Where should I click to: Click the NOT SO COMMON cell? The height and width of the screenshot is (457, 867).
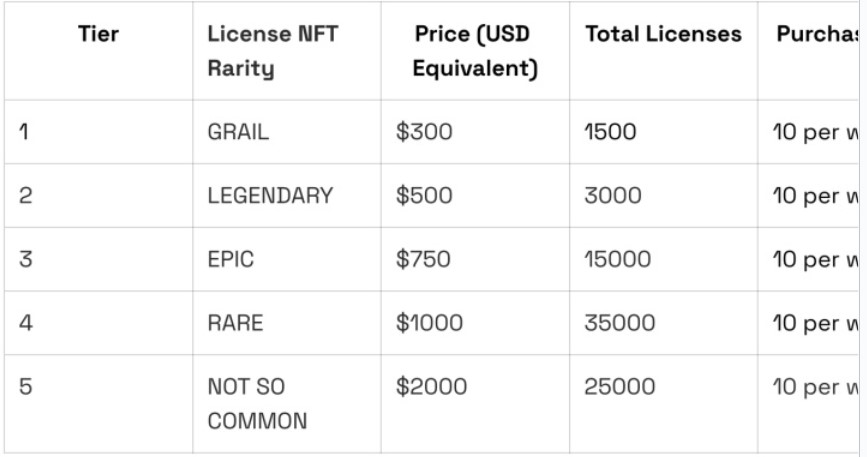point(257,403)
